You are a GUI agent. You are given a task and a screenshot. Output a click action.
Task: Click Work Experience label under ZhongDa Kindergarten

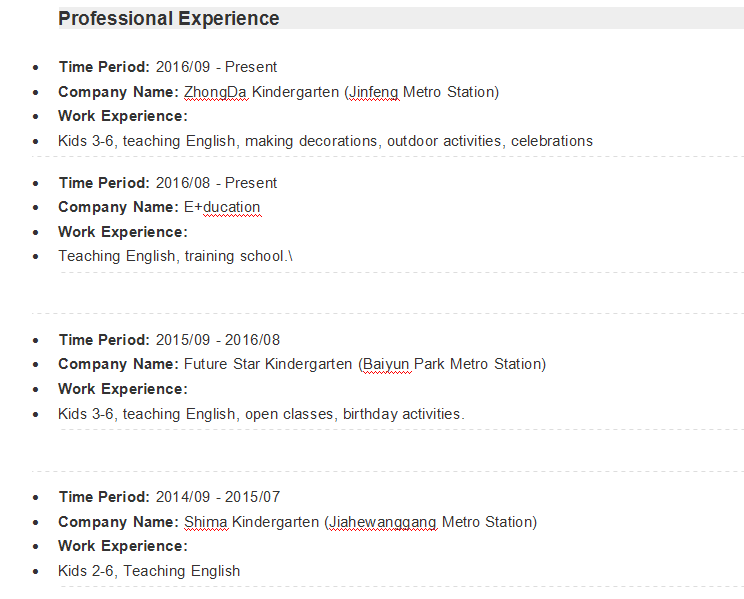[x=123, y=116]
